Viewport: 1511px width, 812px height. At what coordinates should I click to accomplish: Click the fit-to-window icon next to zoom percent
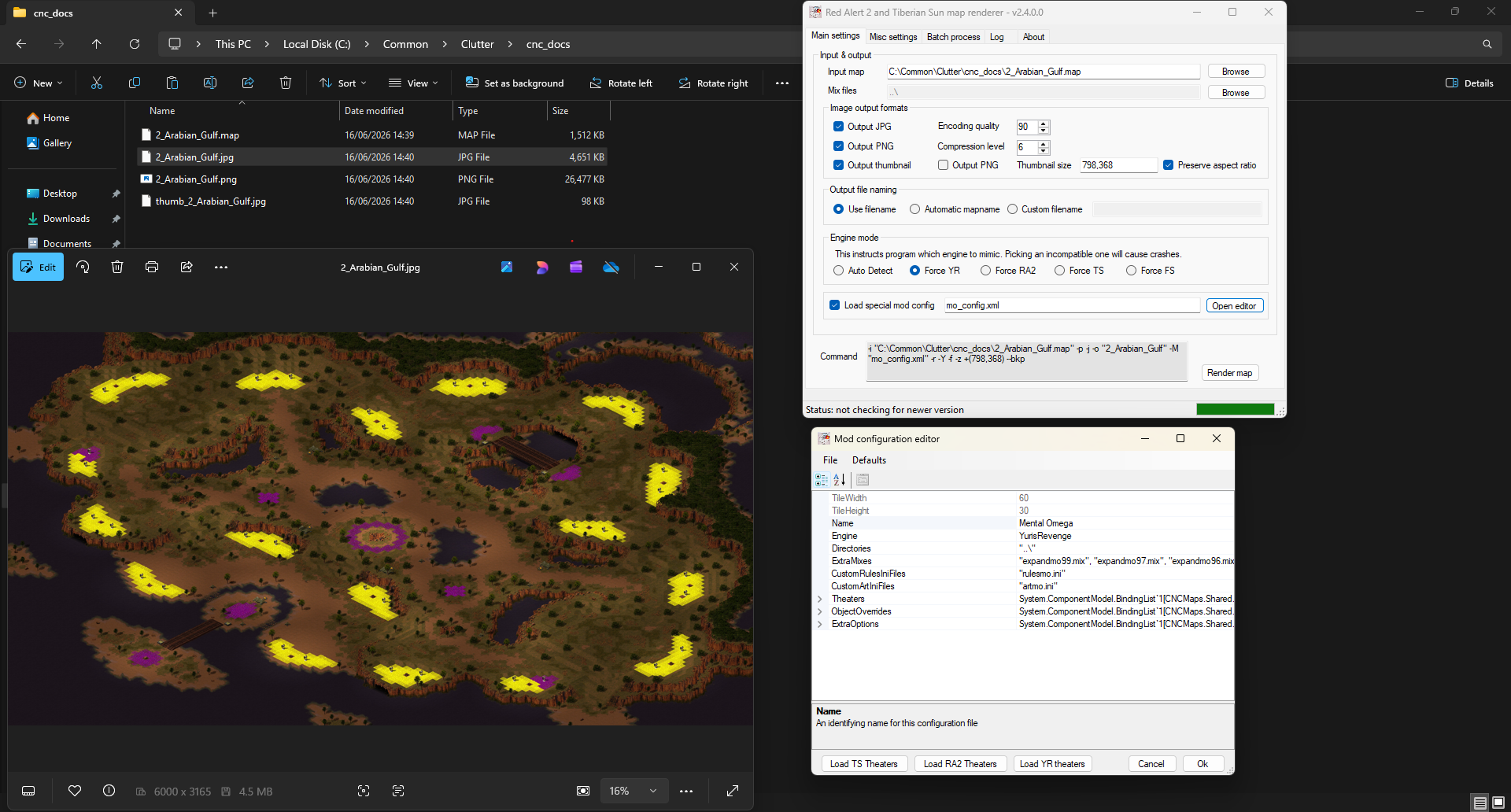pyautogui.click(x=583, y=791)
